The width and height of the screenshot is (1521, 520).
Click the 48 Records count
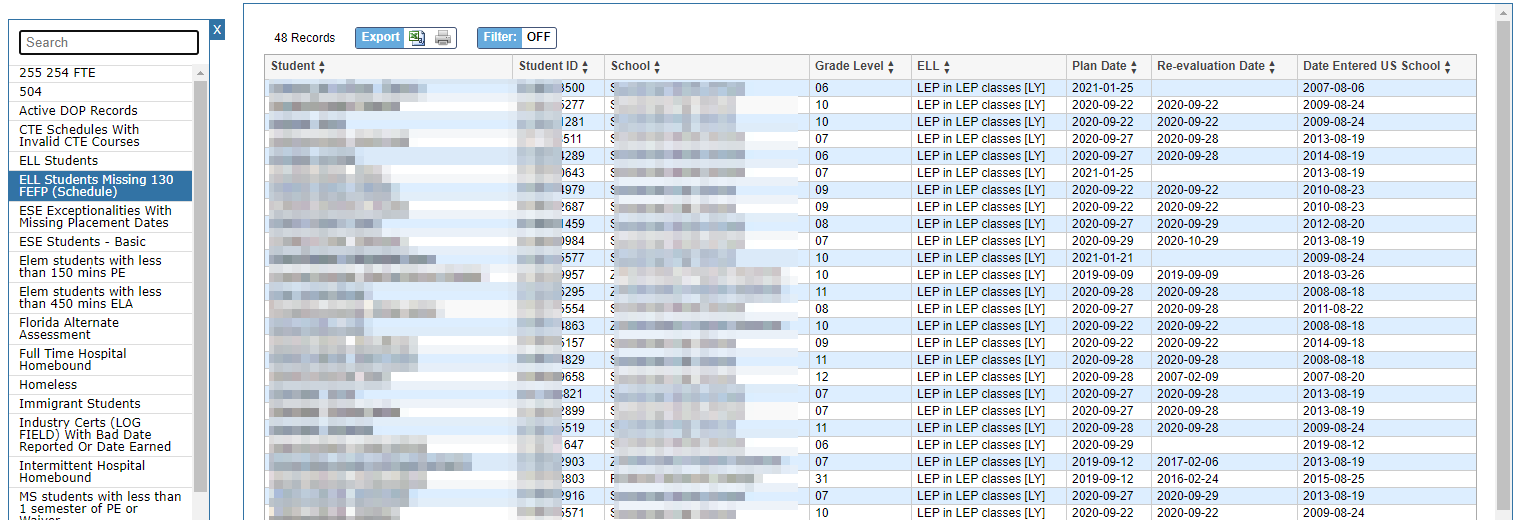(305, 38)
